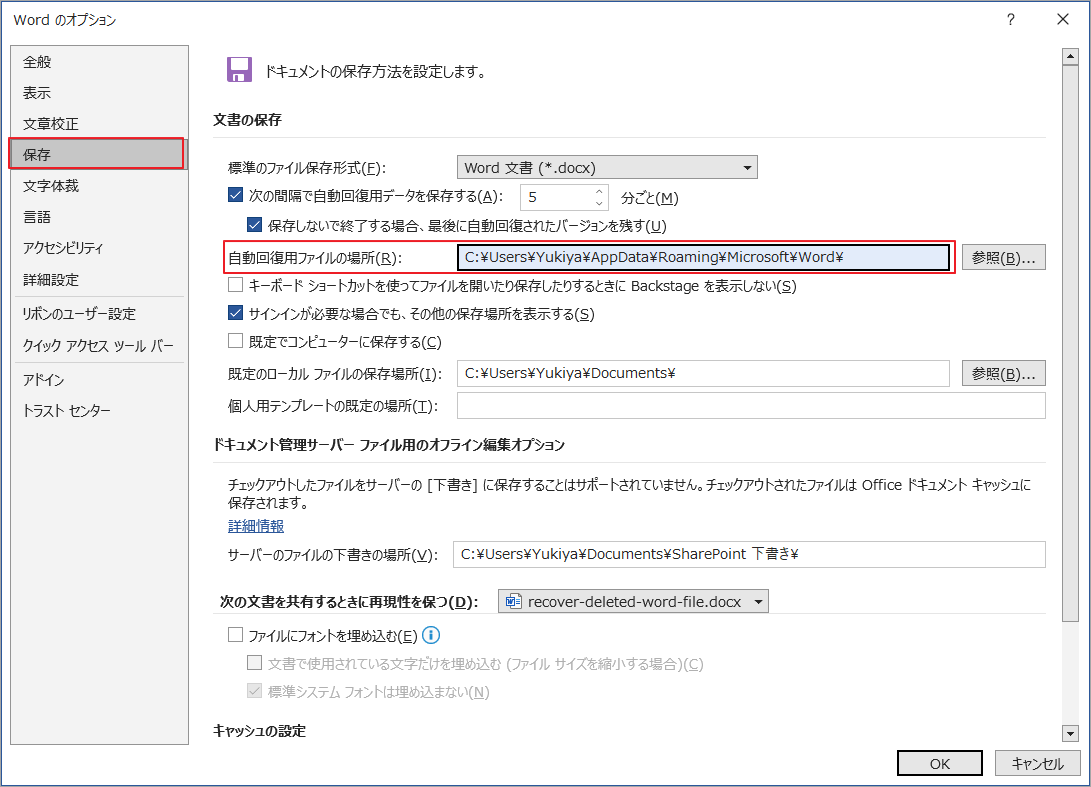
Task: Open クイック アクセス ツール バー settings
Action: click(x=98, y=346)
